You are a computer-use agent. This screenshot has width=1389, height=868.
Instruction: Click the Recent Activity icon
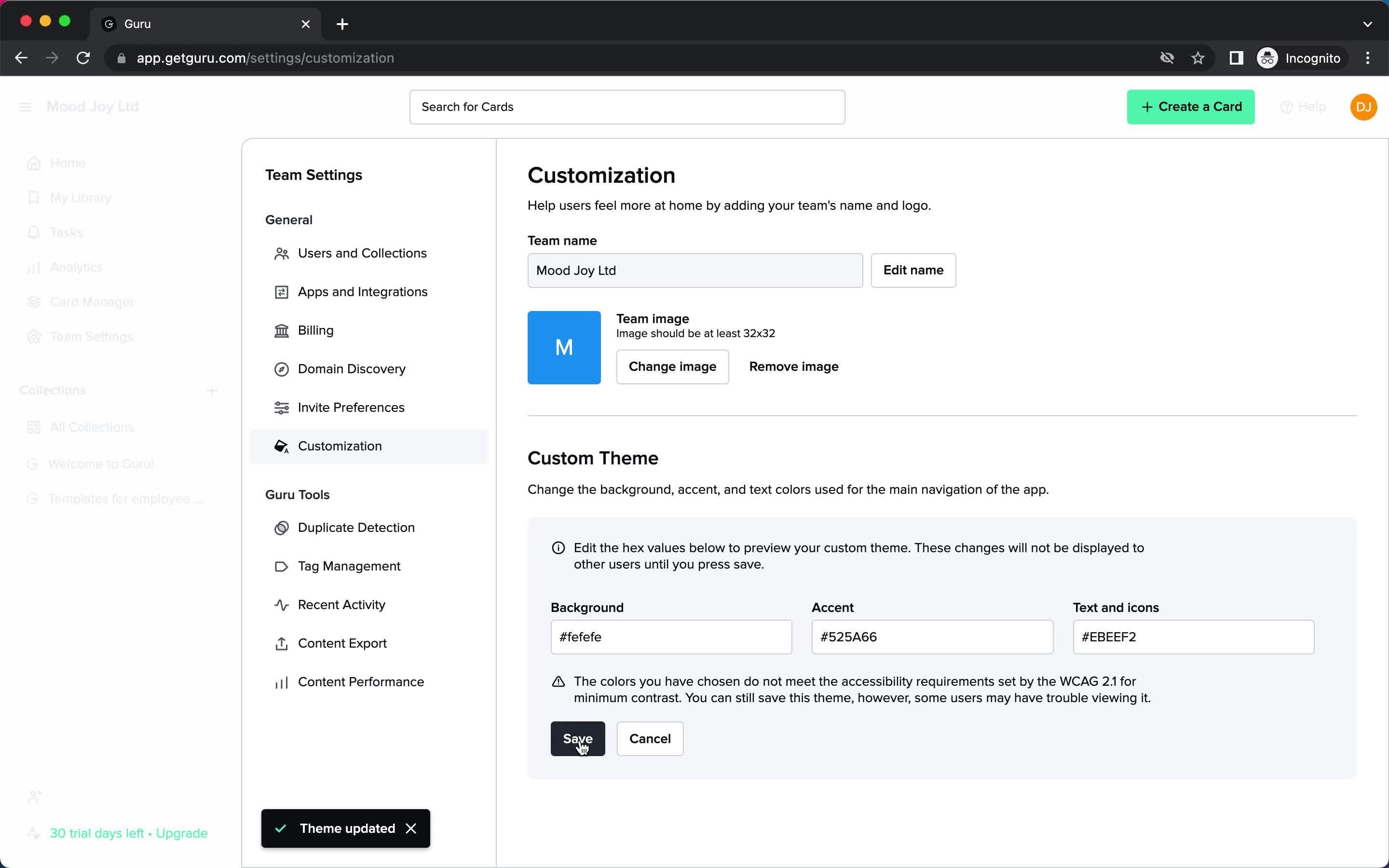click(x=281, y=604)
